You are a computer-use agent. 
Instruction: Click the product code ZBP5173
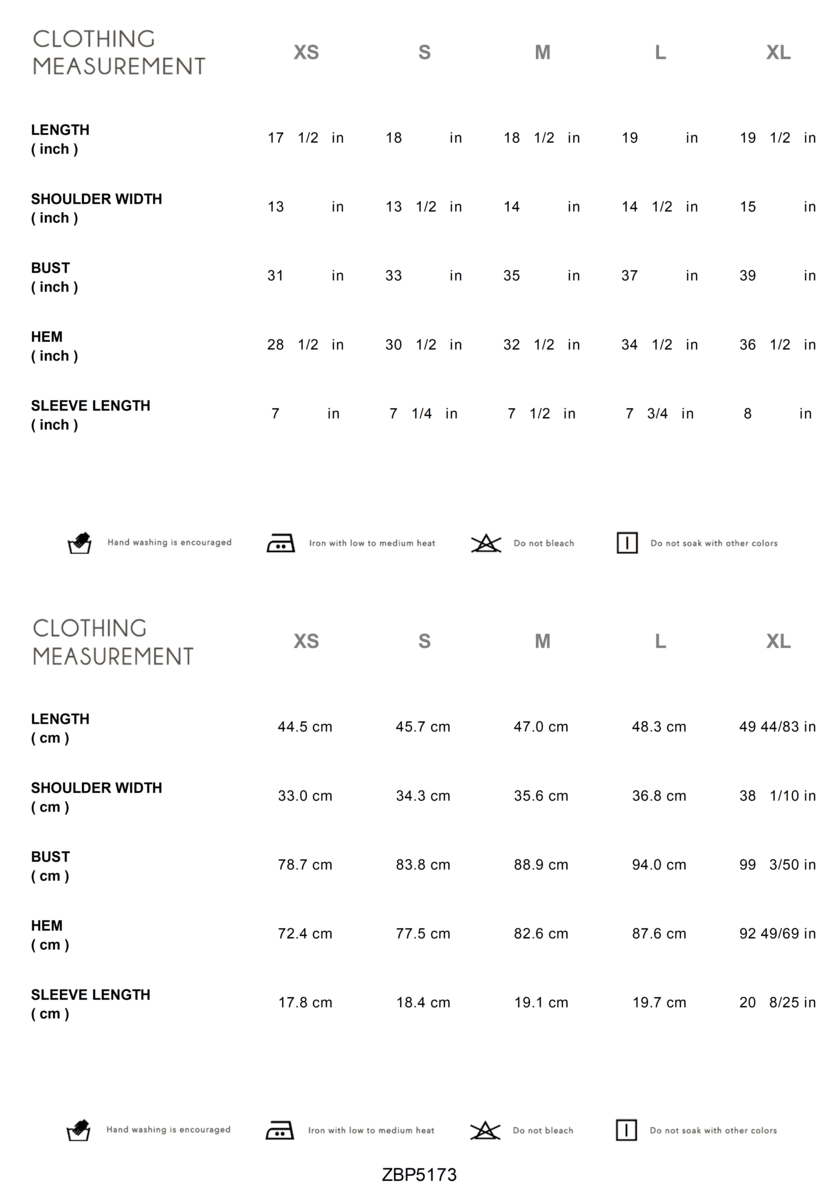(x=419, y=1175)
